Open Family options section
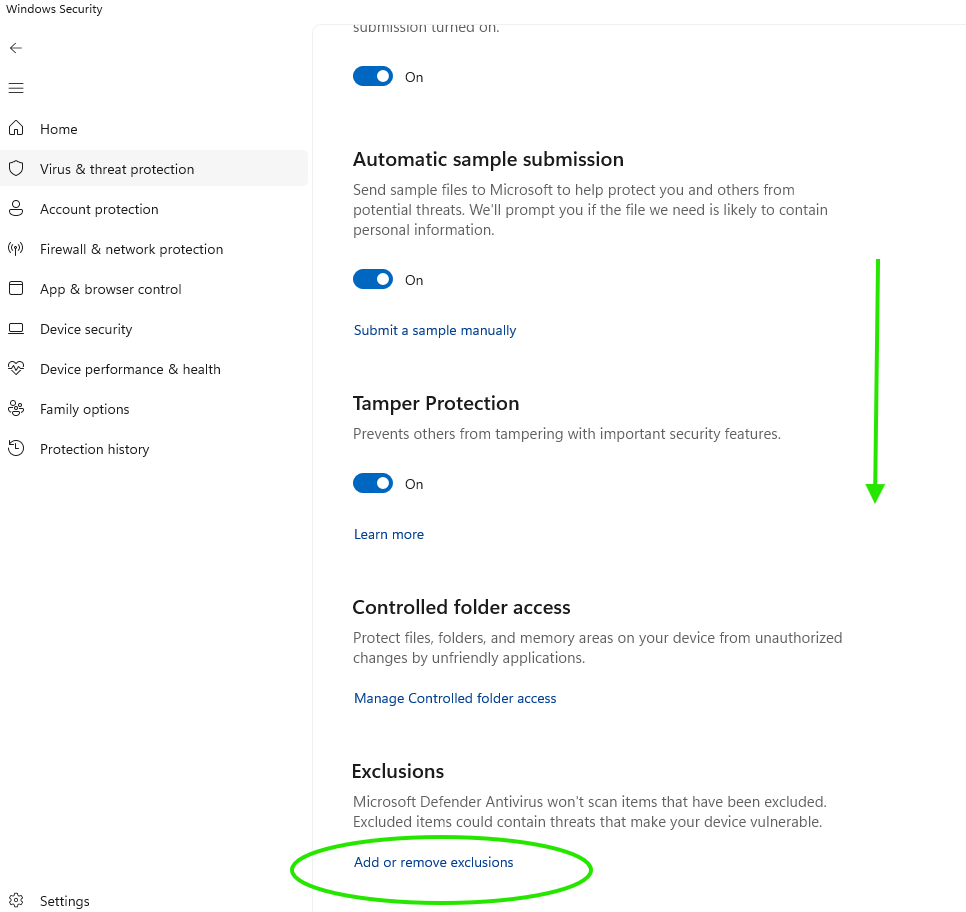 pos(84,408)
